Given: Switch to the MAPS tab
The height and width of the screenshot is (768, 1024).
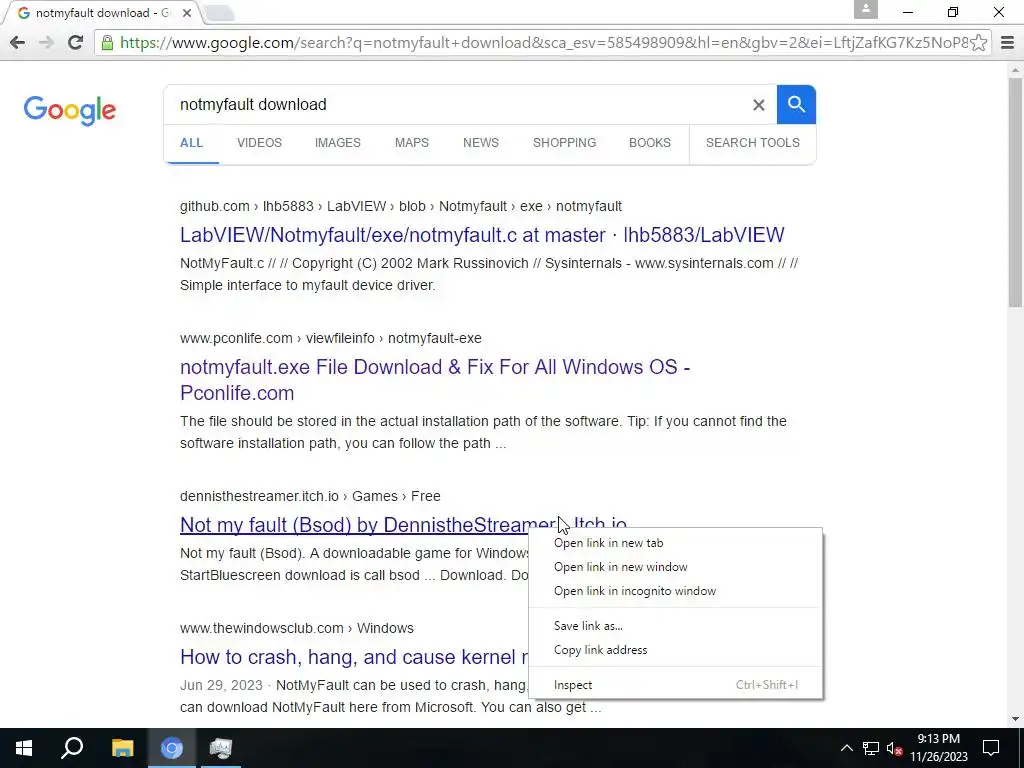Looking at the screenshot, I should coord(411,142).
